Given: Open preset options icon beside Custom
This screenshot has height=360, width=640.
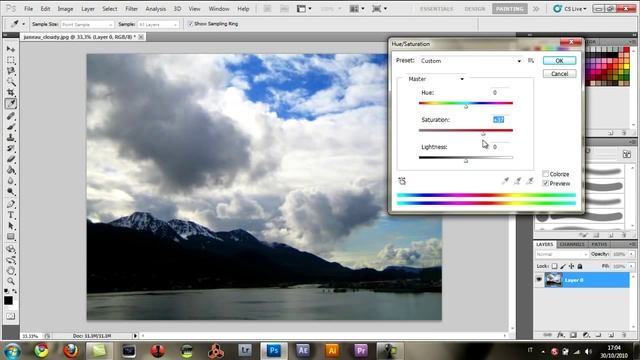Looking at the screenshot, I should (531, 60).
